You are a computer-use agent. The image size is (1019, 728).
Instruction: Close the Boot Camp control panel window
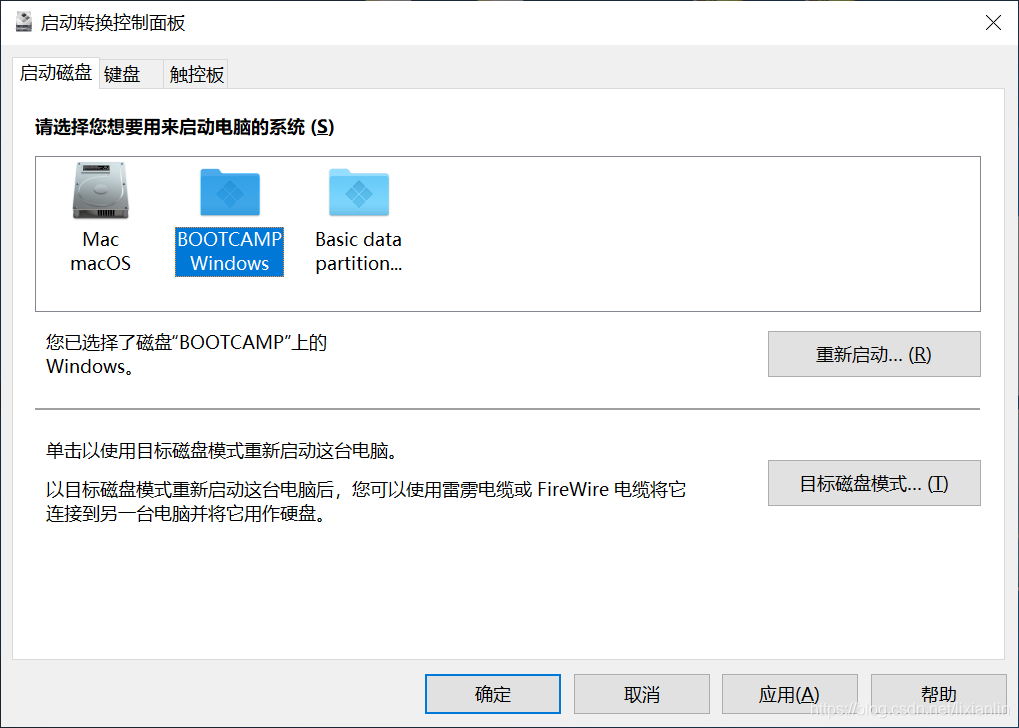993,23
